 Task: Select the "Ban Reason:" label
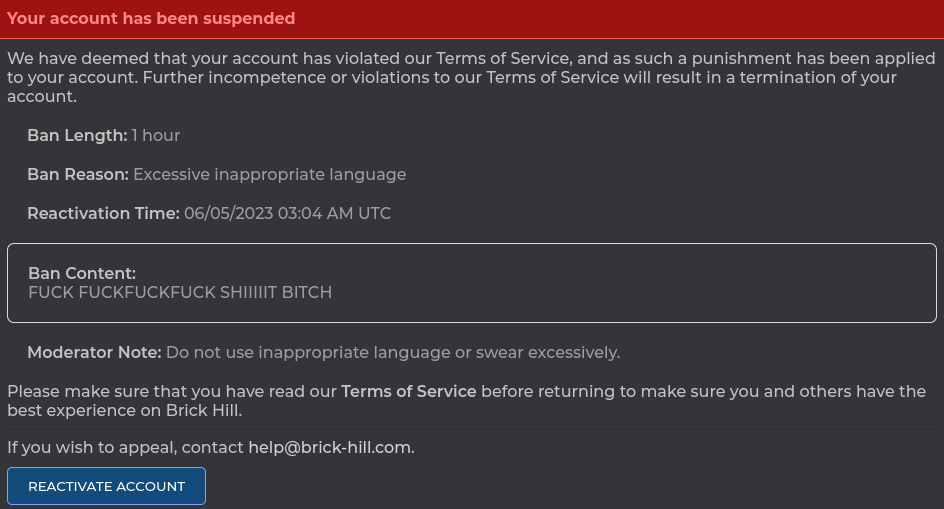pos(78,174)
